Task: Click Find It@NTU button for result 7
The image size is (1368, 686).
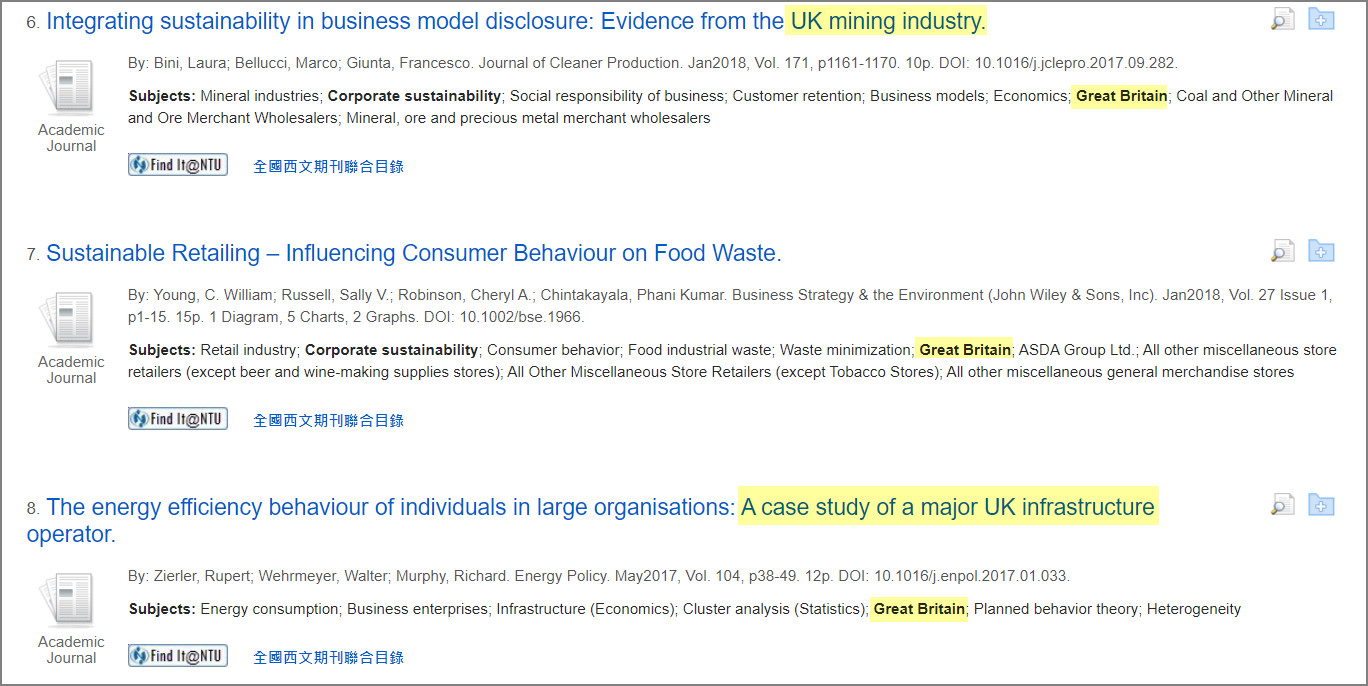Action: pos(178,419)
